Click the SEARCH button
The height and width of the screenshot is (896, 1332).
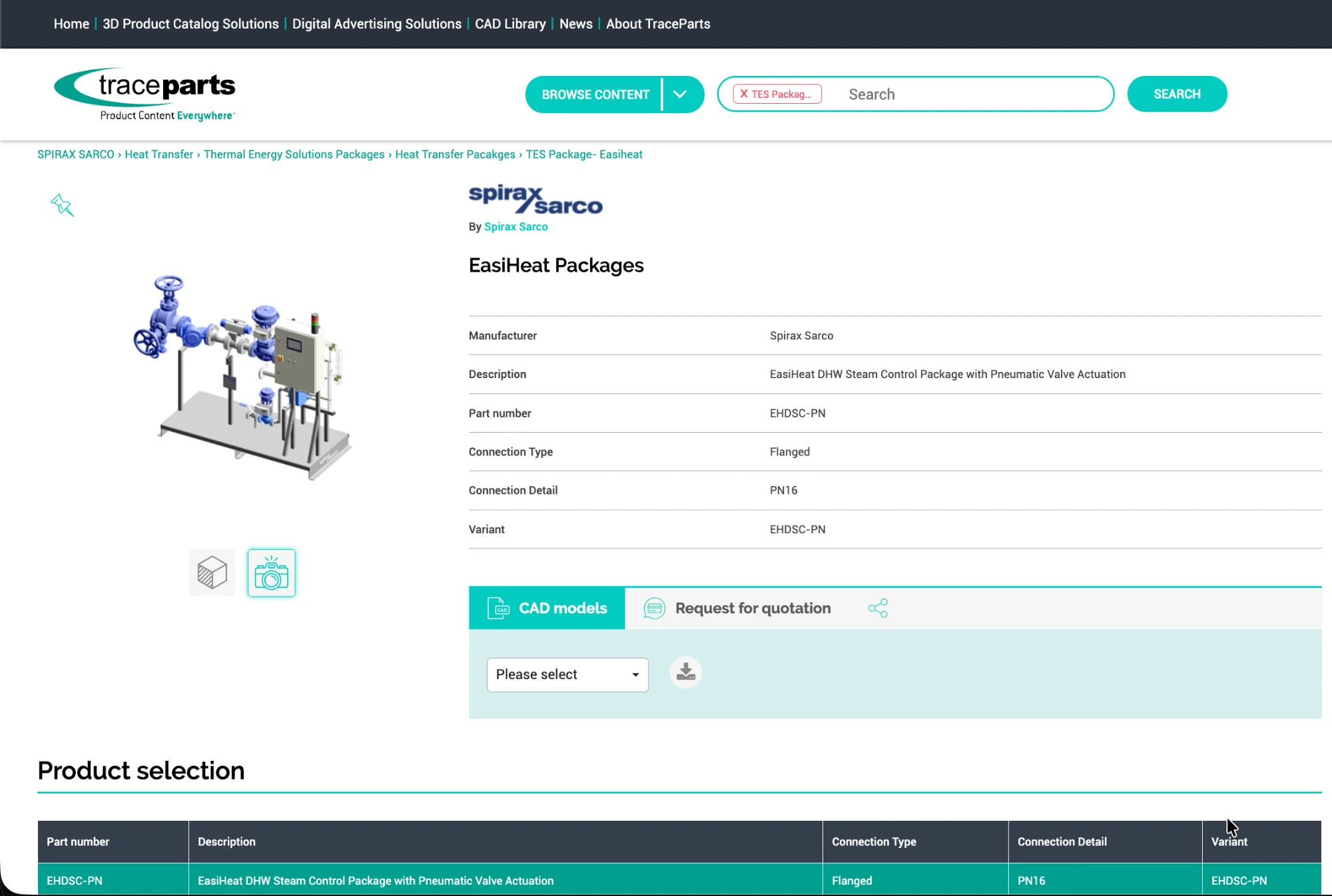[1177, 94]
